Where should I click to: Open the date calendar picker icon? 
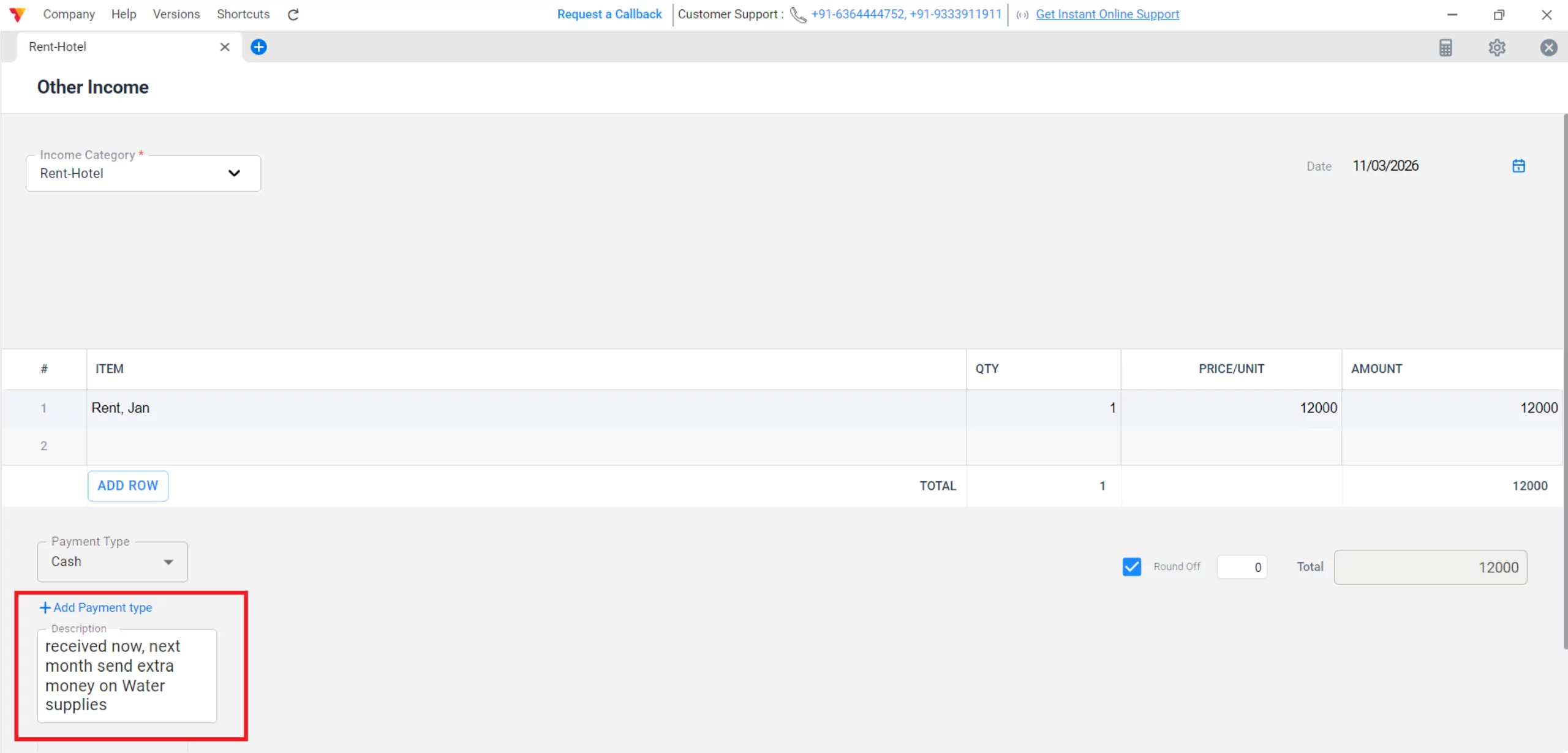pyautogui.click(x=1518, y=166)
